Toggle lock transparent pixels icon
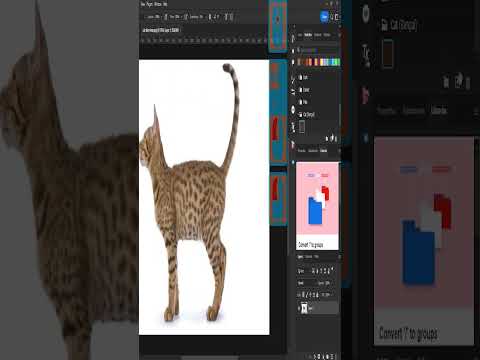The image size is (480, 360). (x=303, y=295)
